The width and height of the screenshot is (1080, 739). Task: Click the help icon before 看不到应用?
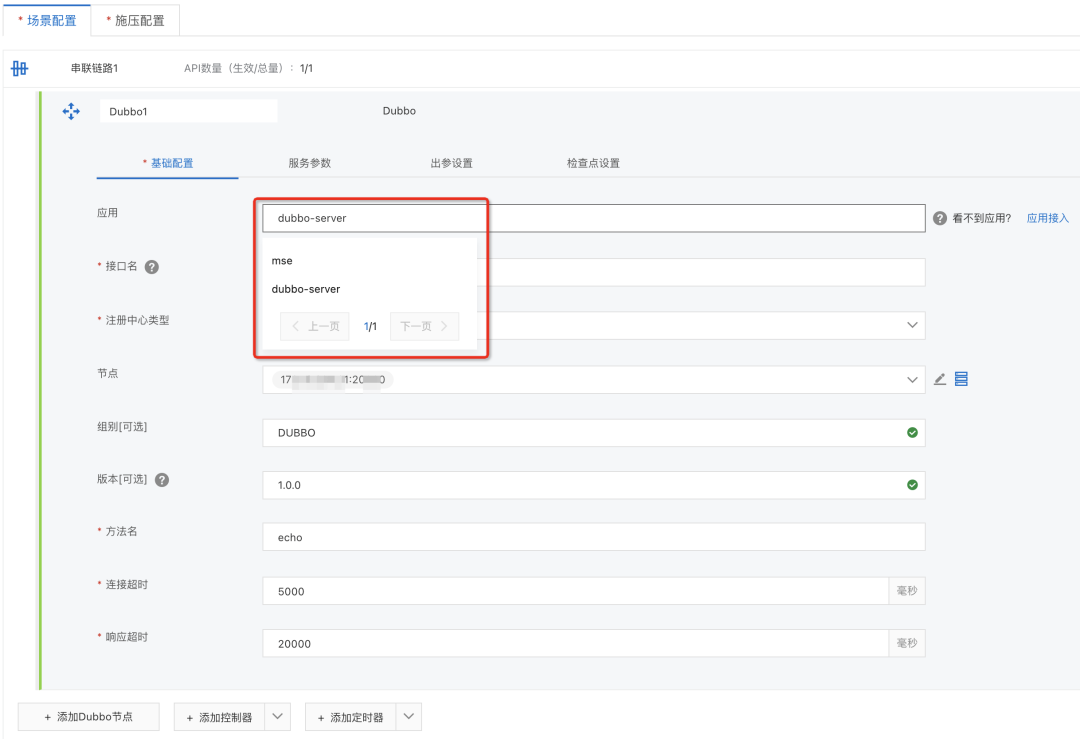[939, 218]
